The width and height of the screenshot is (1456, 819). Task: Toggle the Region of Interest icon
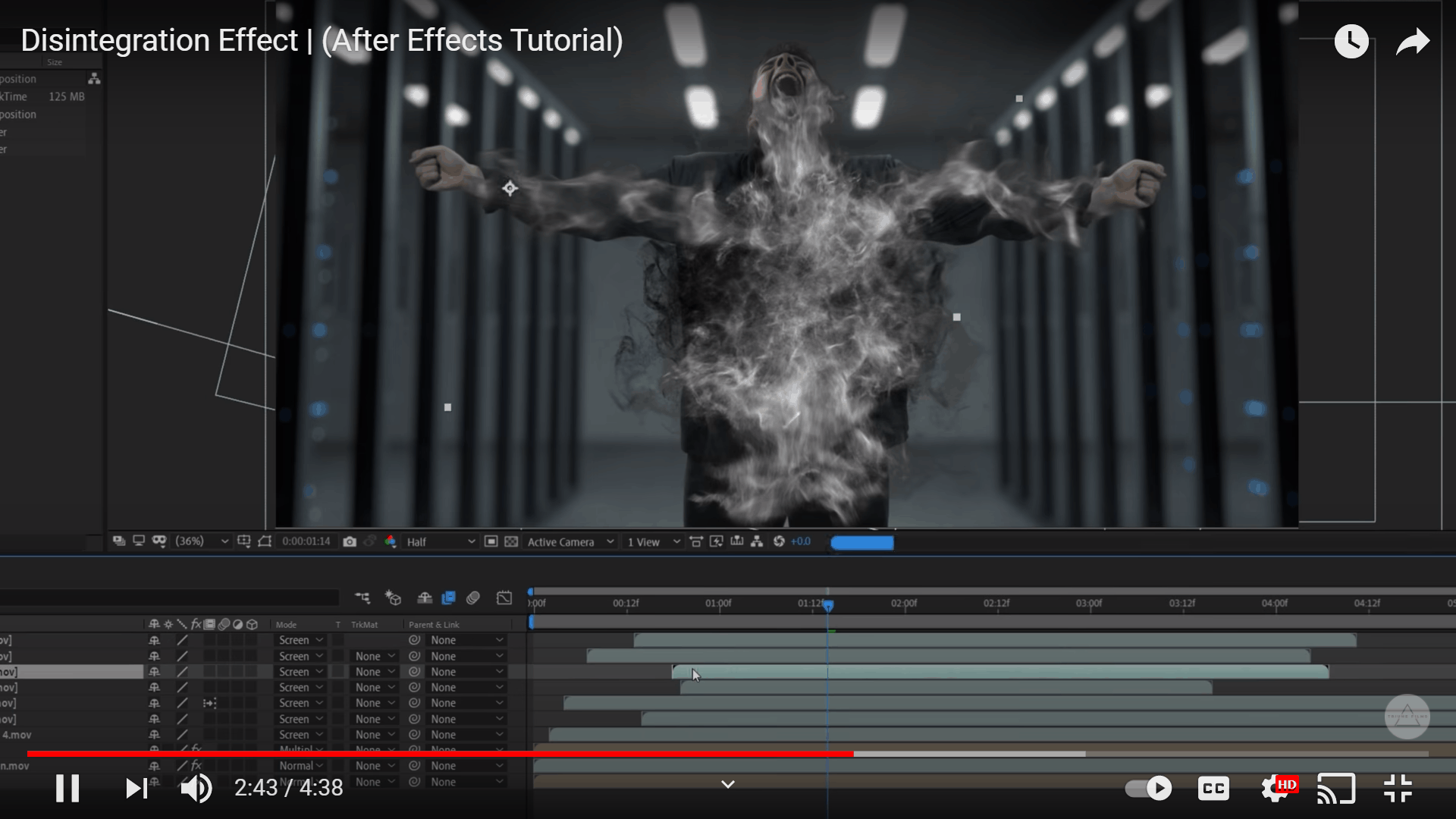[x=491, y=541]
